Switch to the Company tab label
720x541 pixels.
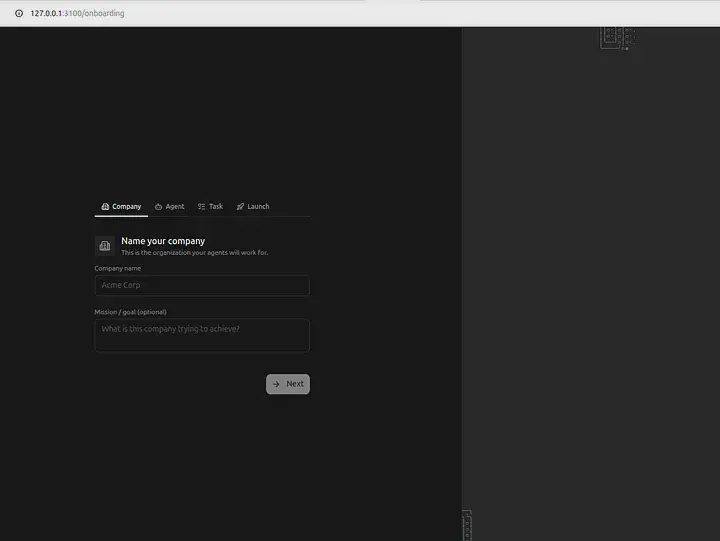(x=127, y=207)
